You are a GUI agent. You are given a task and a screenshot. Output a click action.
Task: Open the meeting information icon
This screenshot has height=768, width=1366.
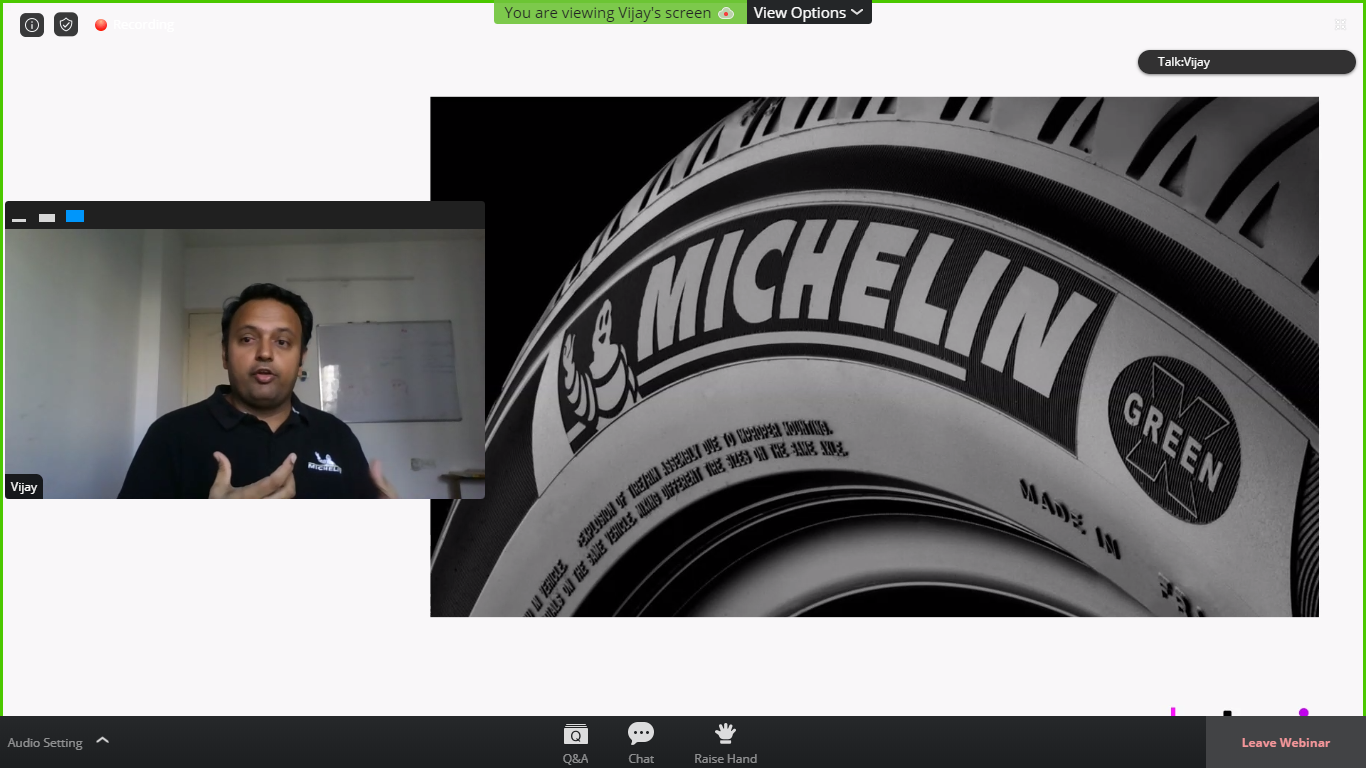[x=32, y=25]
